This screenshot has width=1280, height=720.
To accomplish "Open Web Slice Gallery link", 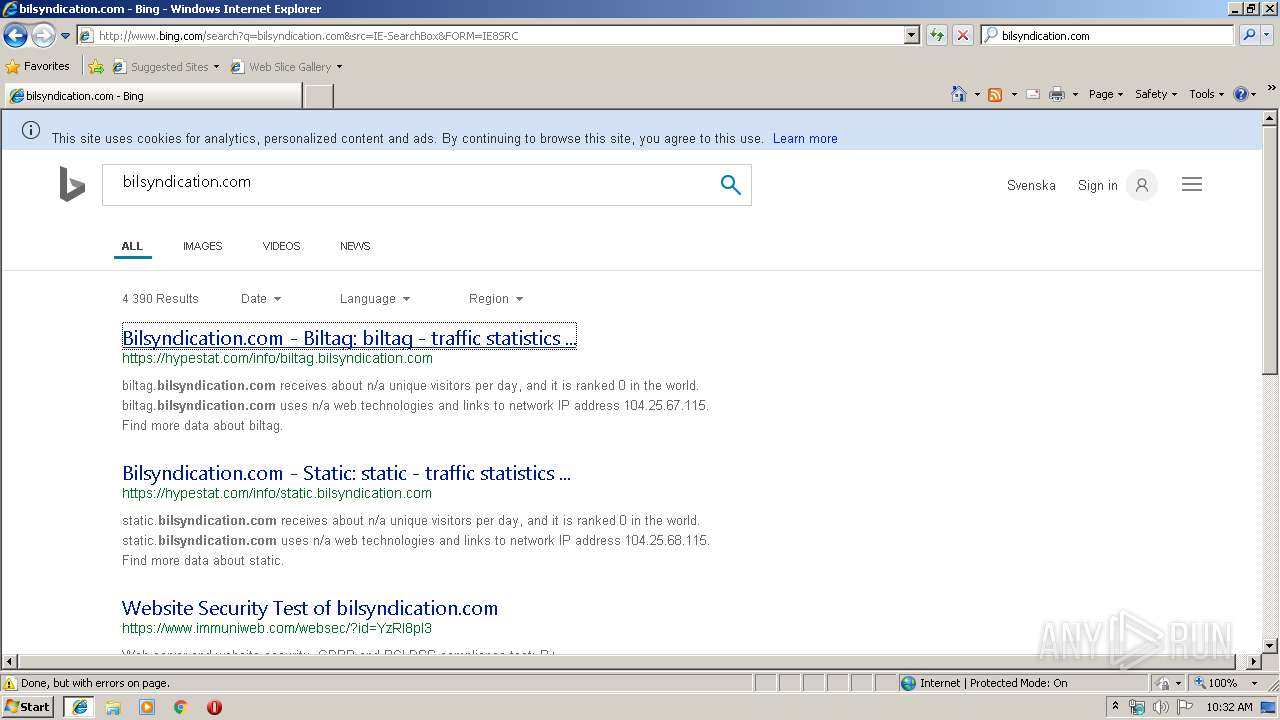I will coord(286,67).
